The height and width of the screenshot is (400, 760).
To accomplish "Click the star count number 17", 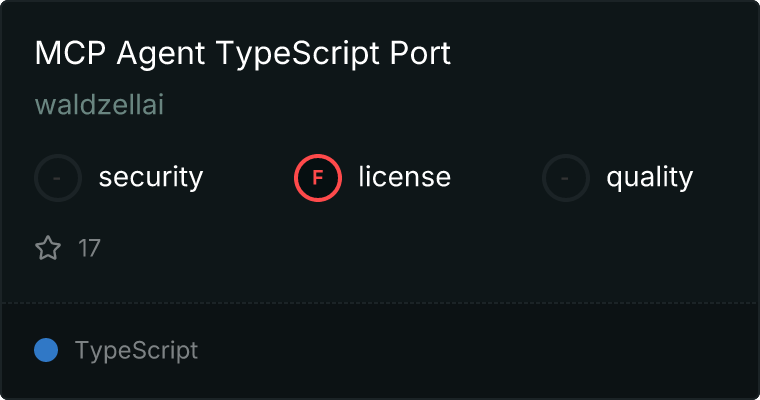I will pyautogui.click(x=89, y=248).
